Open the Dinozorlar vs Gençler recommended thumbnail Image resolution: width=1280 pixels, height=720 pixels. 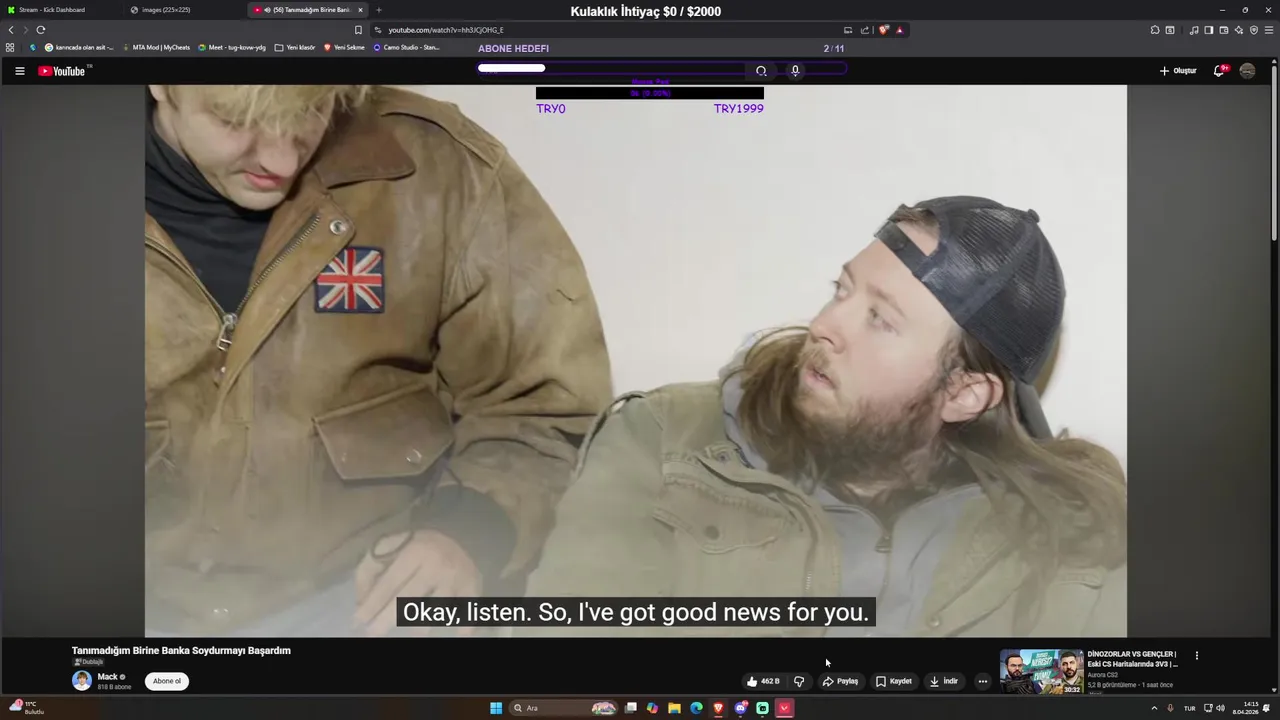tap(1041, 672)
